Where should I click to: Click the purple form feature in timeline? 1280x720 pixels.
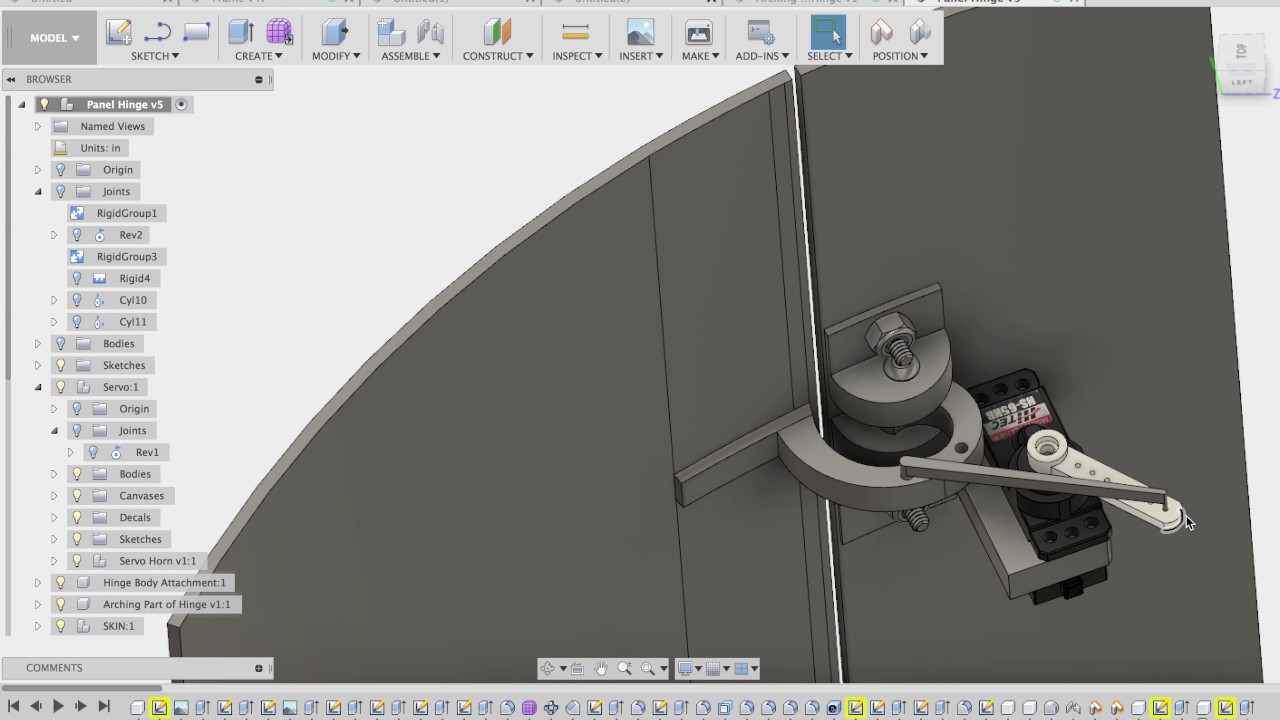click(529, 707)
